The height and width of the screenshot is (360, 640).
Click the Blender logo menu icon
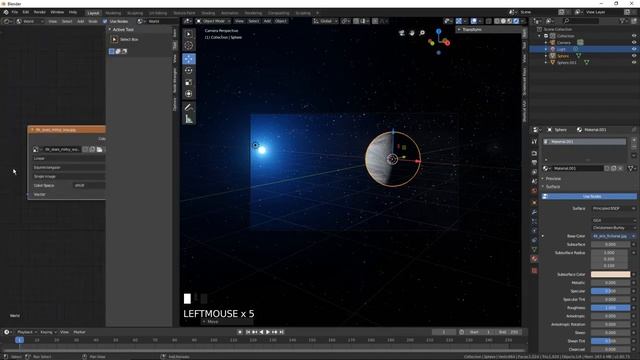(6, 12)
